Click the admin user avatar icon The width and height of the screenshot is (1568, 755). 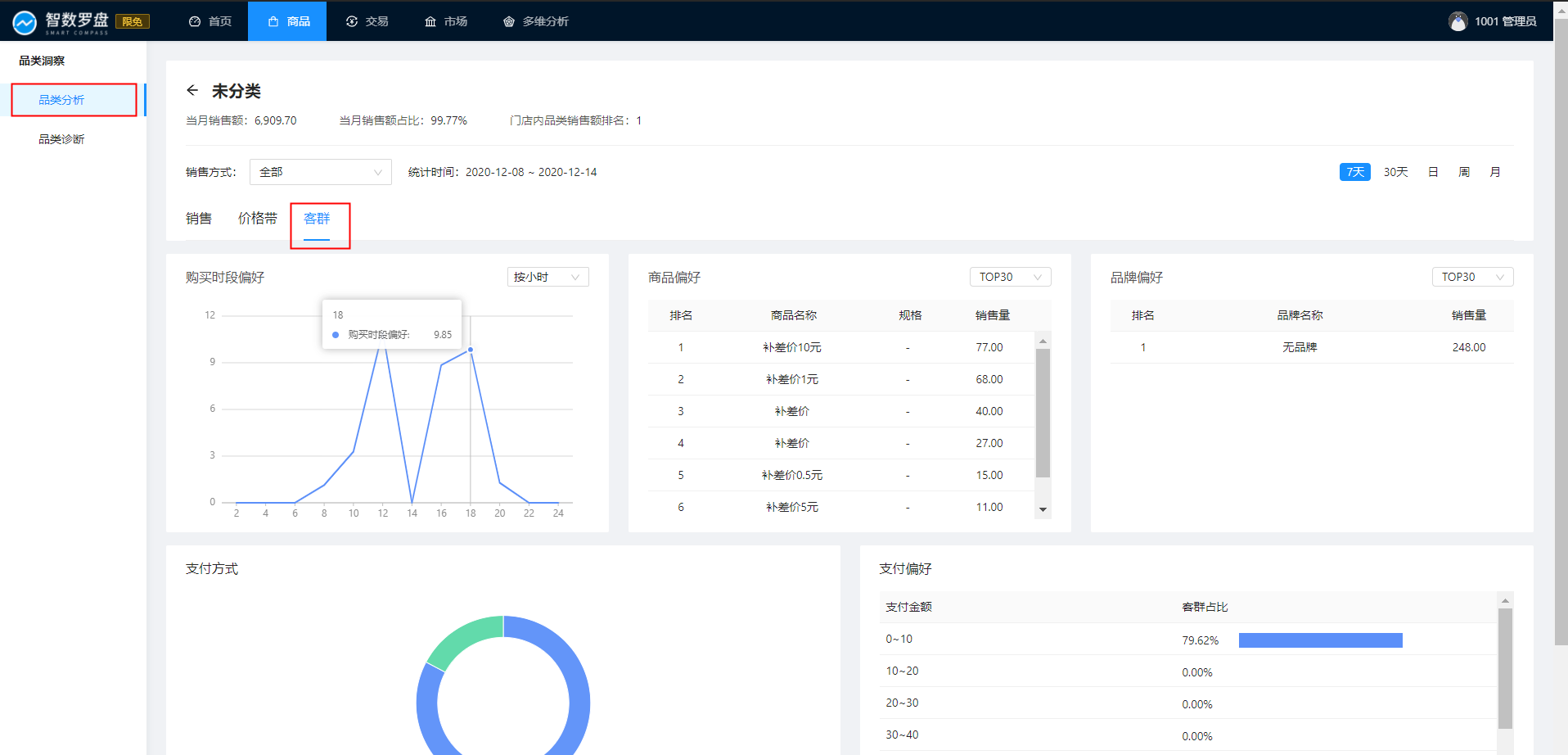point(1458,21)
